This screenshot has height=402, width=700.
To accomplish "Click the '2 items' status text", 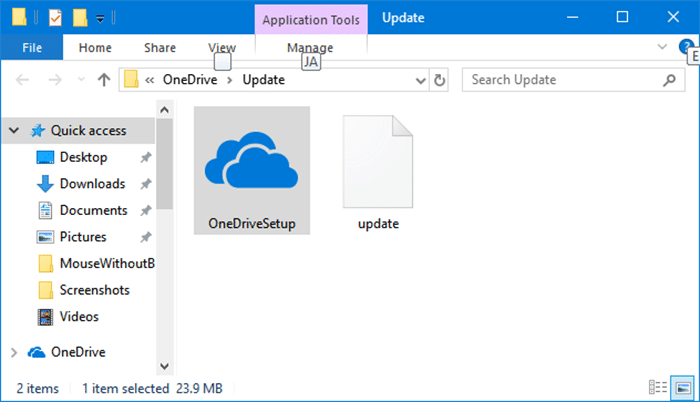I will tap(38, 388).
